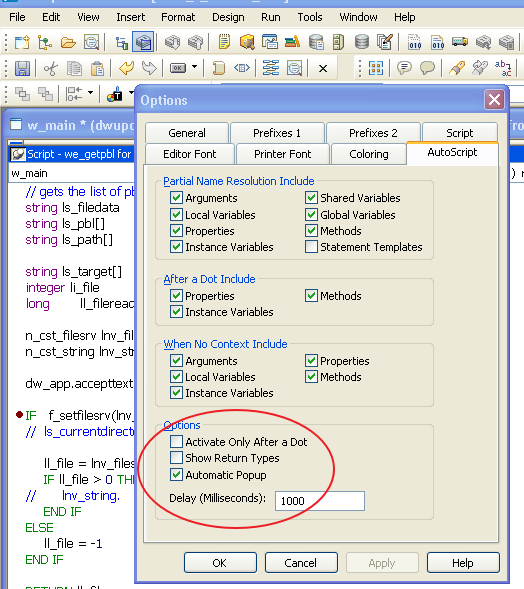Click the Uncomment empty speech bubble icon

(427, 68)
